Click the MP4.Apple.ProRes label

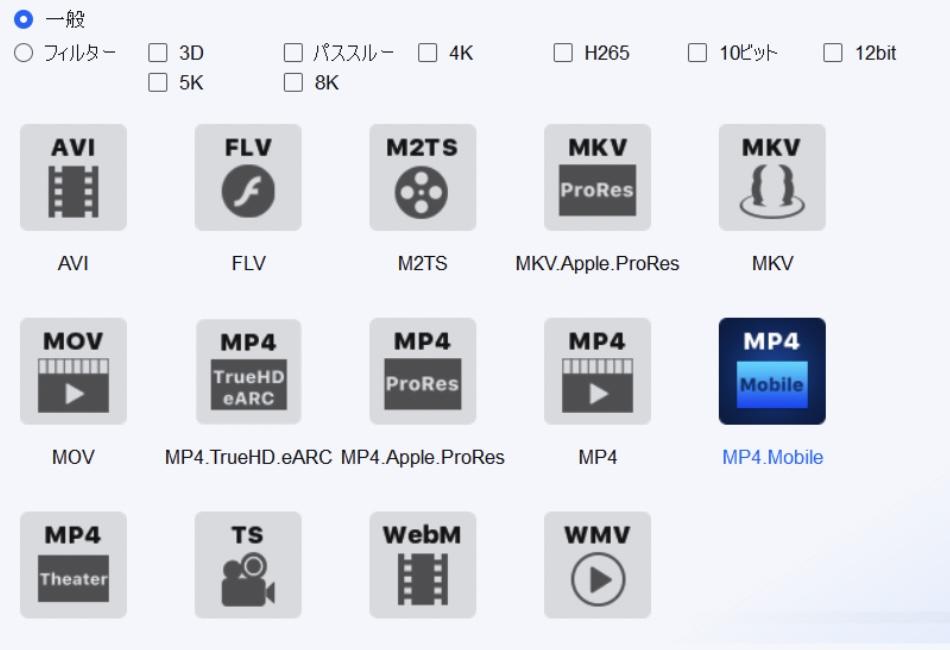click(x=423, y=457)
